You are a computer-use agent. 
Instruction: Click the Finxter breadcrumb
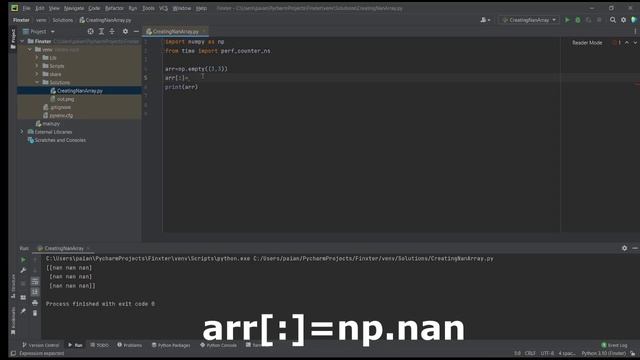pyautogui.click(x=21, y=20)
